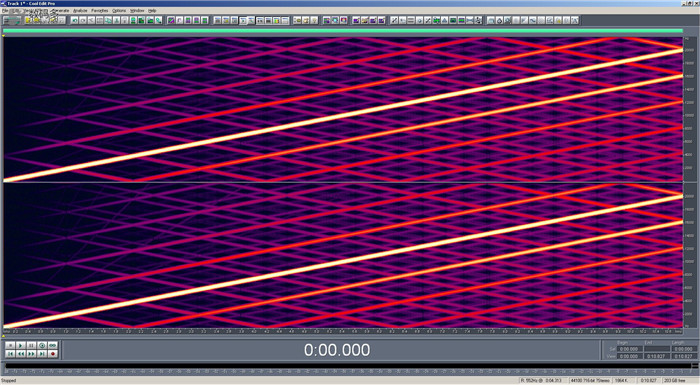The width and height of the screenshot is (700, 385).
Task: Click the selection Begin time field
Action: point(629,349)
